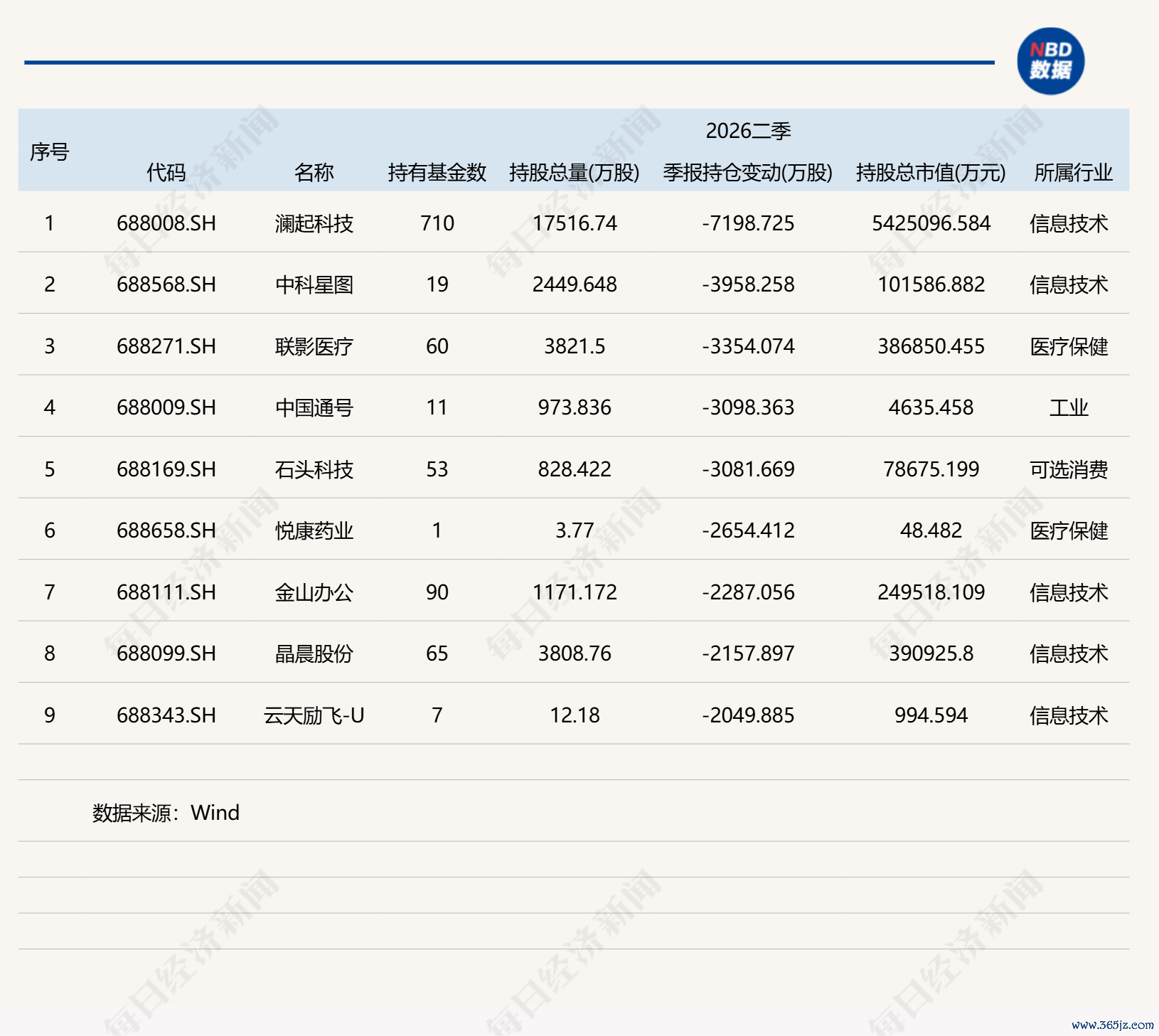Select stock code 688111.SH
Image resolution: width=1159 pixels, height=1036 pixels.
tap(166, 592)
